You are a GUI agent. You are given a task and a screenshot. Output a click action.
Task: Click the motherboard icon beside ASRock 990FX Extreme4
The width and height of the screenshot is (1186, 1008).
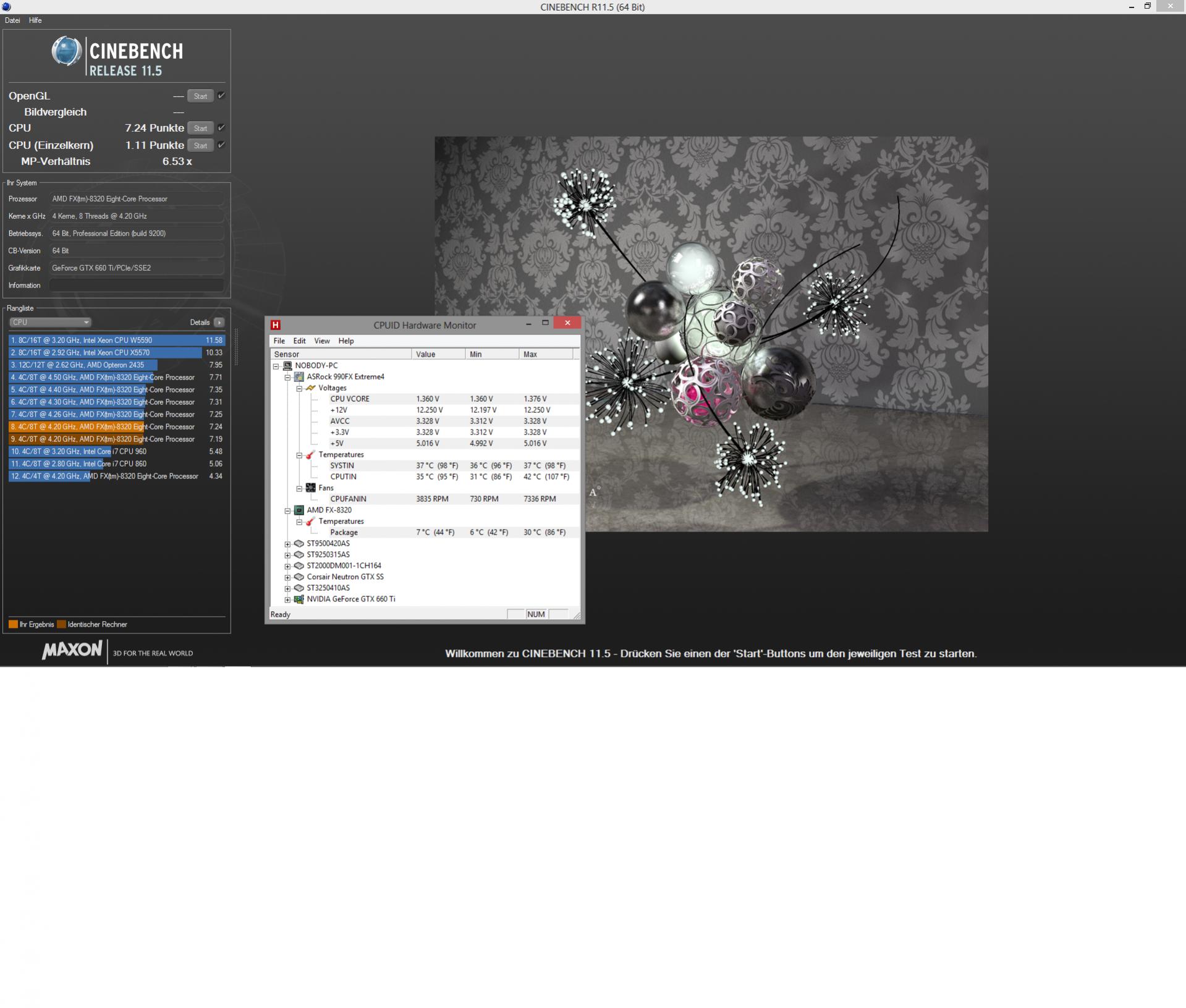coord(299,376)
